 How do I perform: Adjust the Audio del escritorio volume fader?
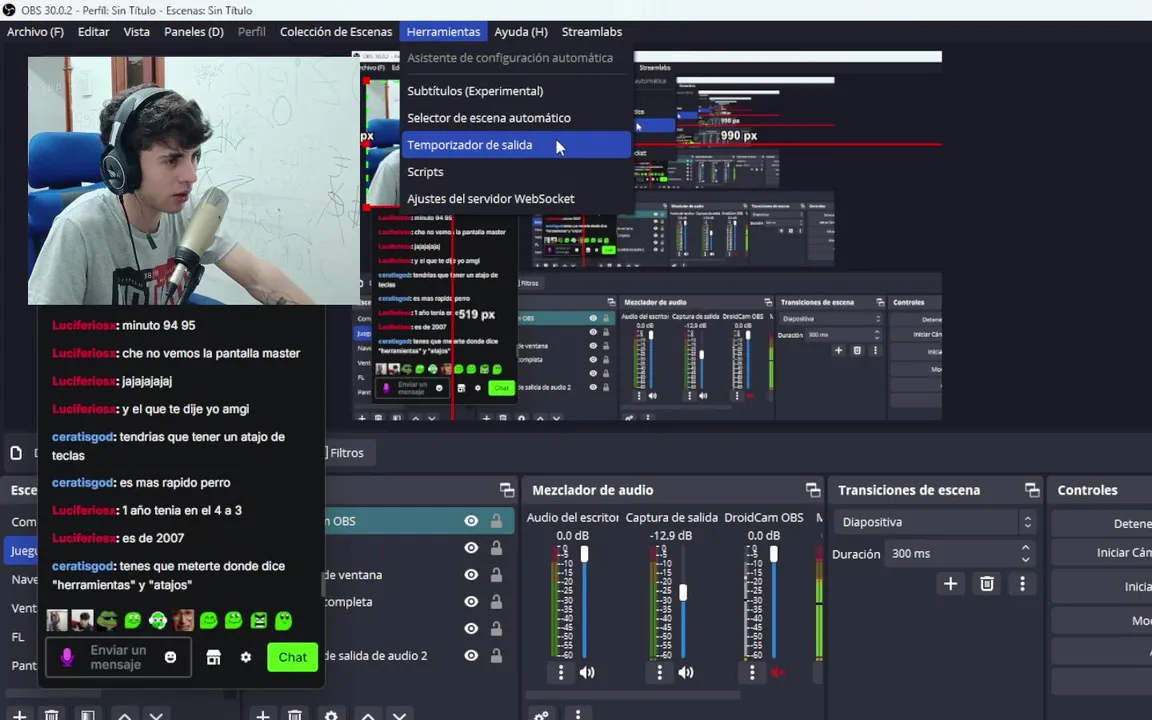(585, 555)
